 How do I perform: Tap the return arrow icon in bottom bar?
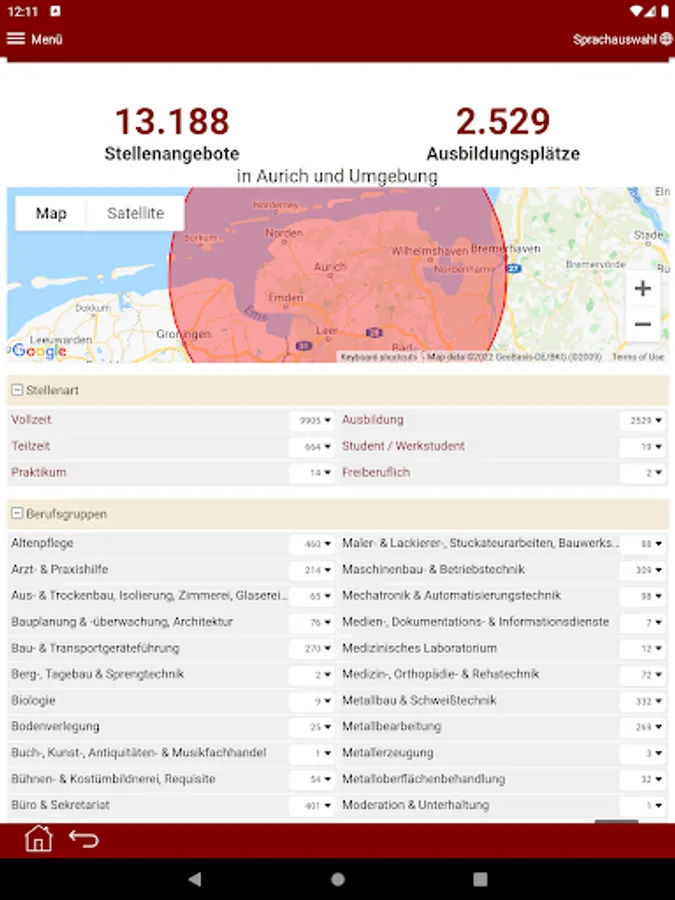[x=84, y=839]
